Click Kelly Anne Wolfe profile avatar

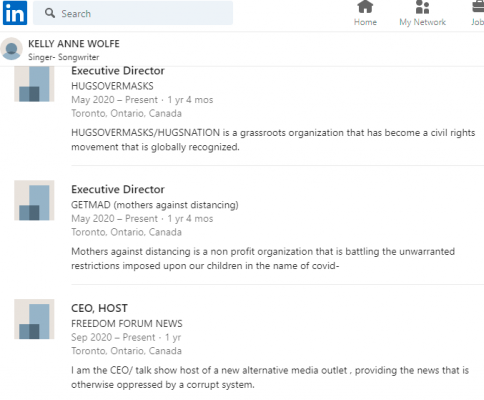(x=11, y=49)
